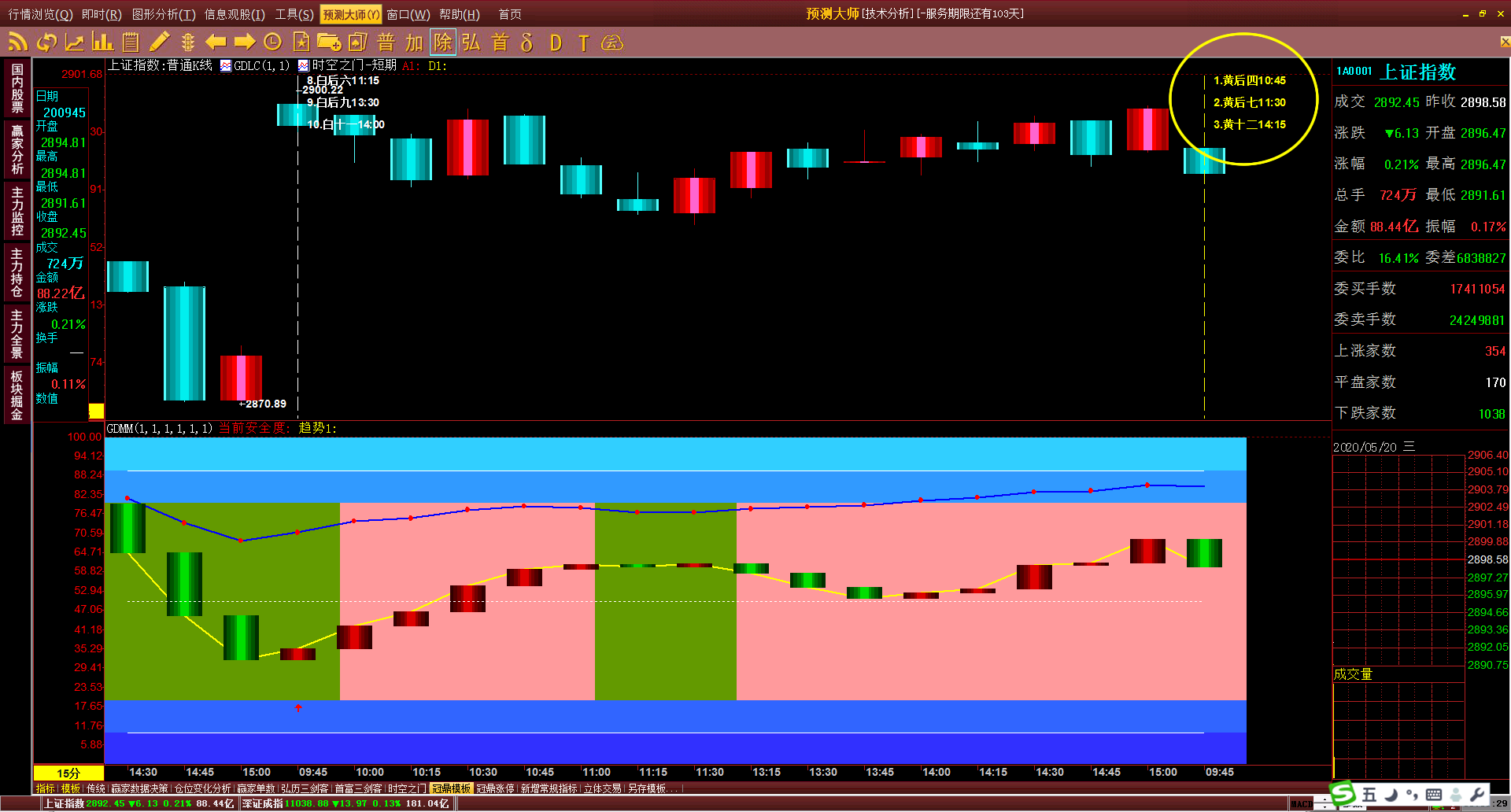The image size is (1511, 812).
Task: Switch to the 时空之门 tab
Action: point(406,788)
